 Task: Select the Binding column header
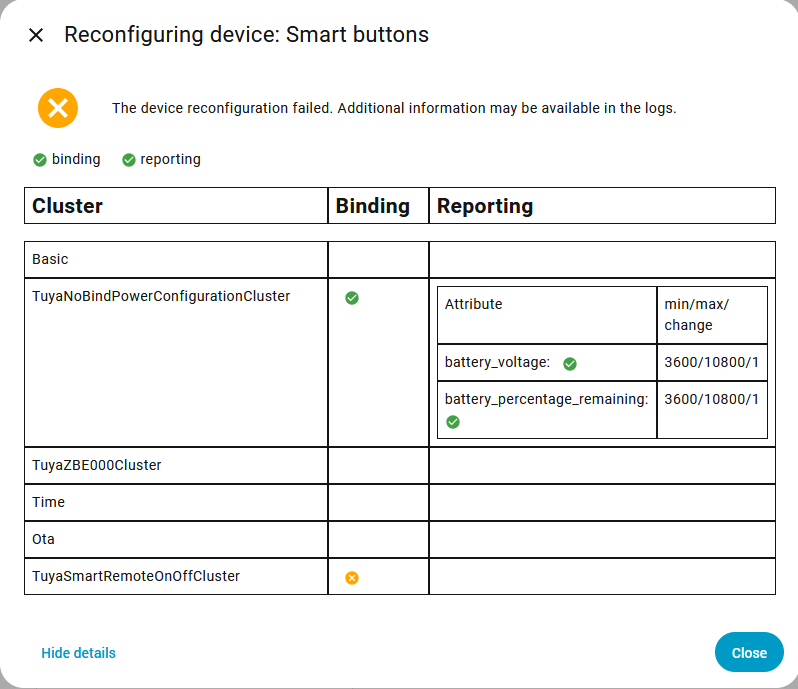tap(378, 206)
